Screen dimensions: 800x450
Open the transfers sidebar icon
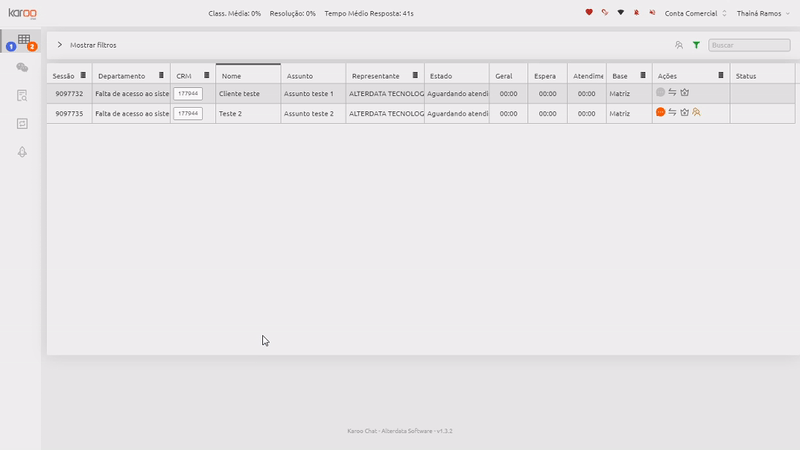22,123
